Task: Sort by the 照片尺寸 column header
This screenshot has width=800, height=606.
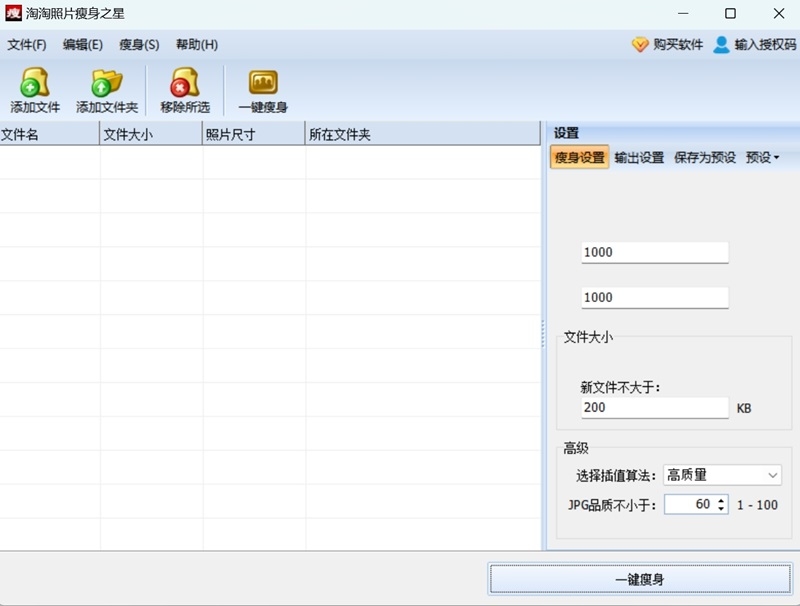Action: point(254,134)
